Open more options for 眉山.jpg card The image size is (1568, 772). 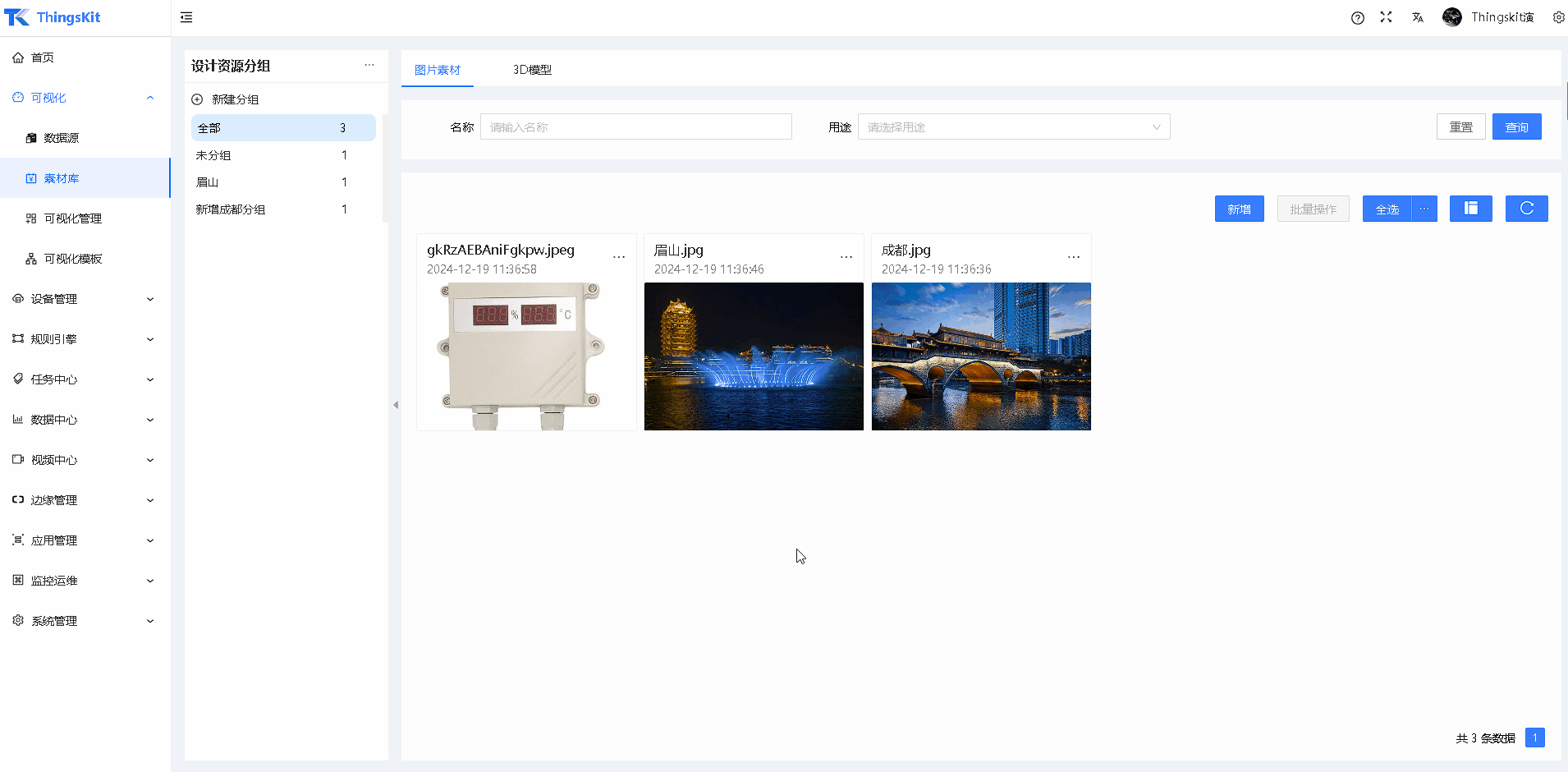pyautogui.click(x=846, y=258)
